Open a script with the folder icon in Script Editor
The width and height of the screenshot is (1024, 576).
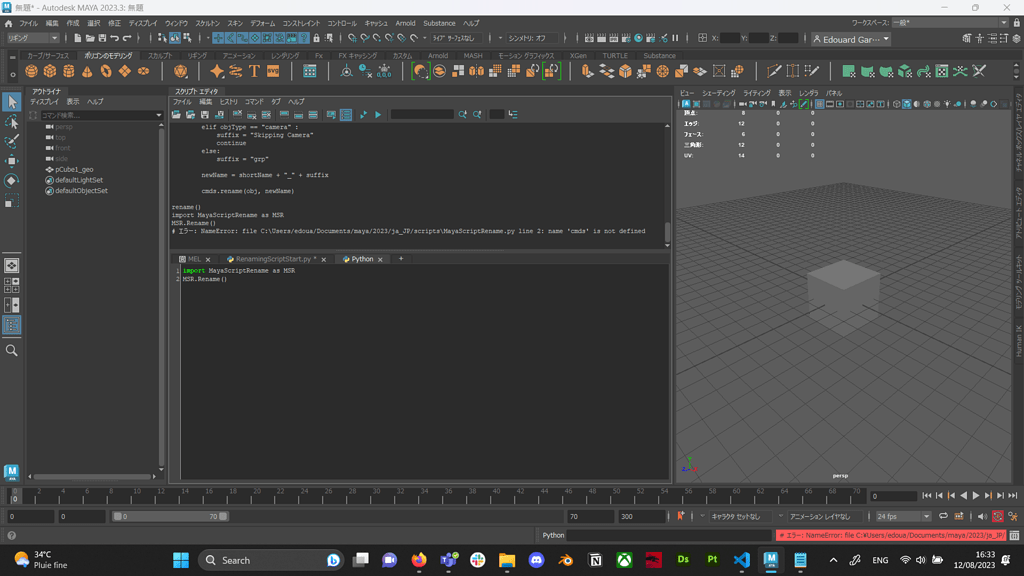(177, 114)
